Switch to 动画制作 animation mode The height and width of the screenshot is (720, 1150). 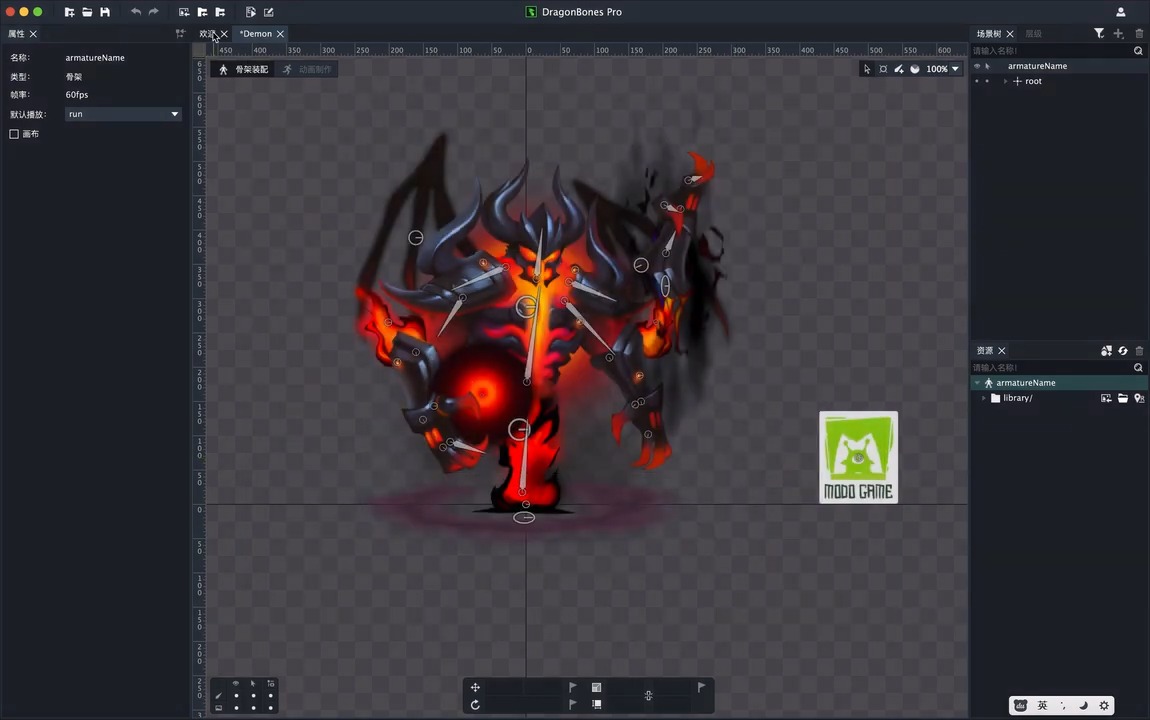click(x=308, y=69)
